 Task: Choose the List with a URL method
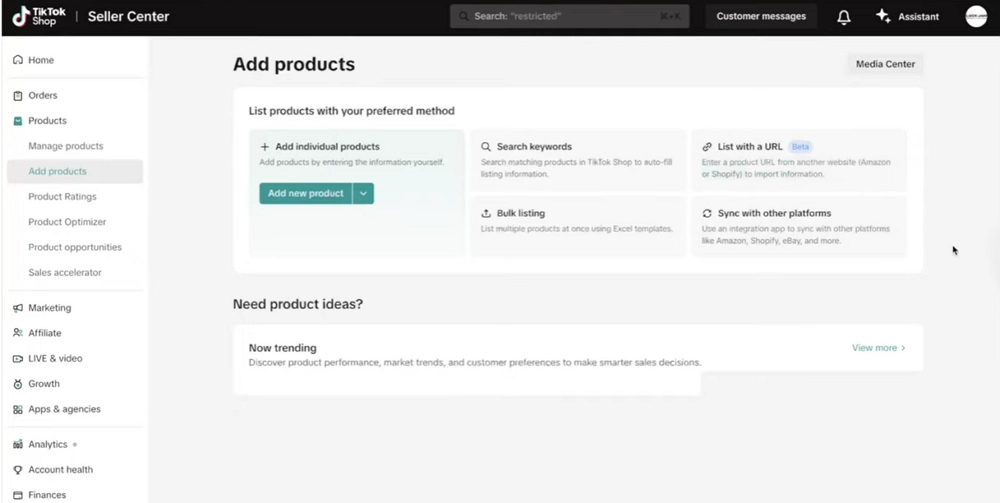(x=799, y=161)
